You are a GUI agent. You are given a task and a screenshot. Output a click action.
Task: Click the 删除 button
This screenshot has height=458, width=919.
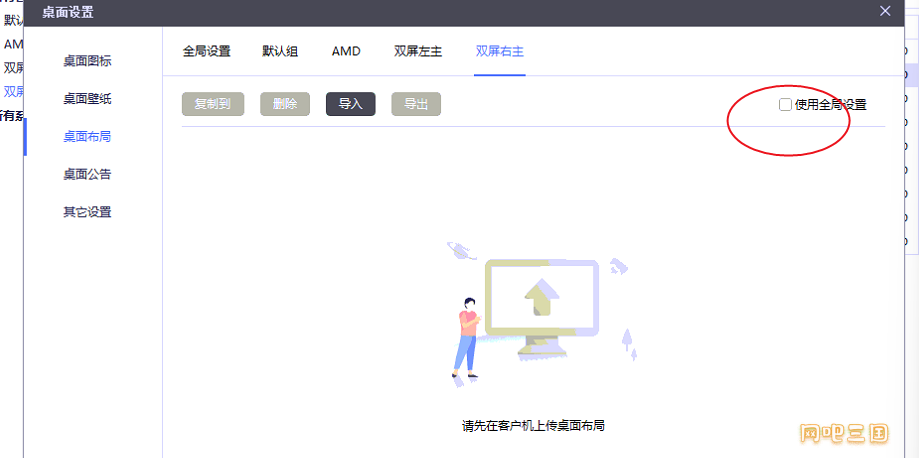285,104
